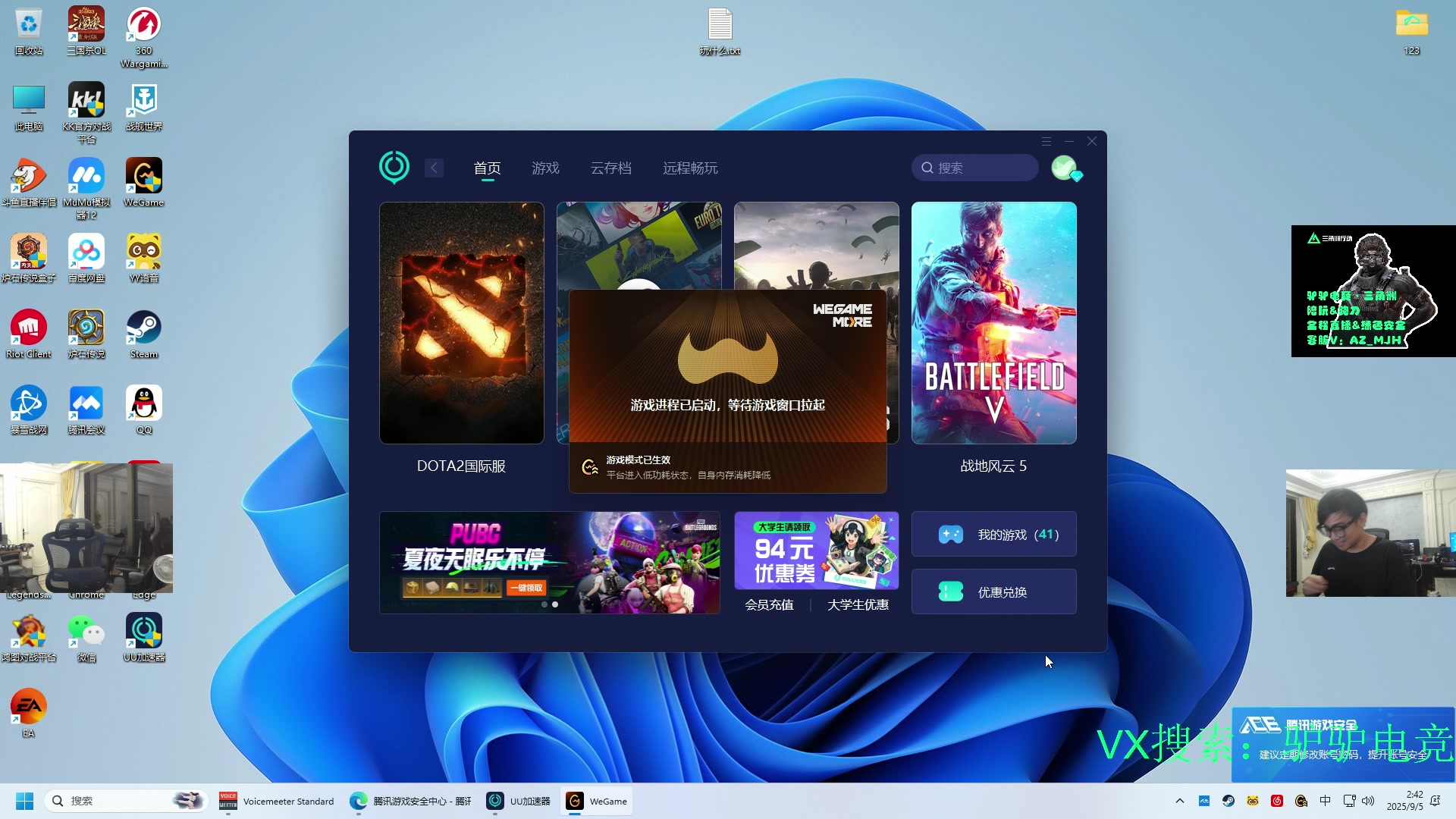The image size is (1456, 819).
Task: Open the DOTA2国际服 game card
Action: (462, 323)
